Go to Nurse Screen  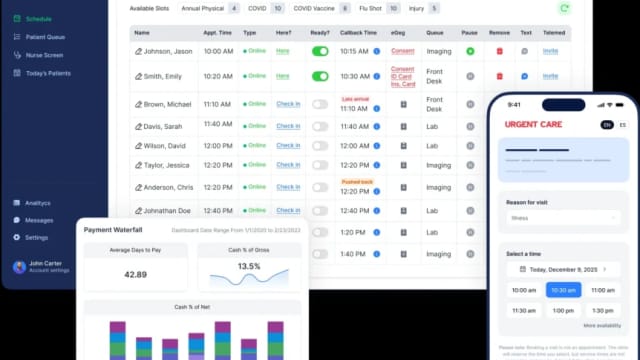click(38, 55)
